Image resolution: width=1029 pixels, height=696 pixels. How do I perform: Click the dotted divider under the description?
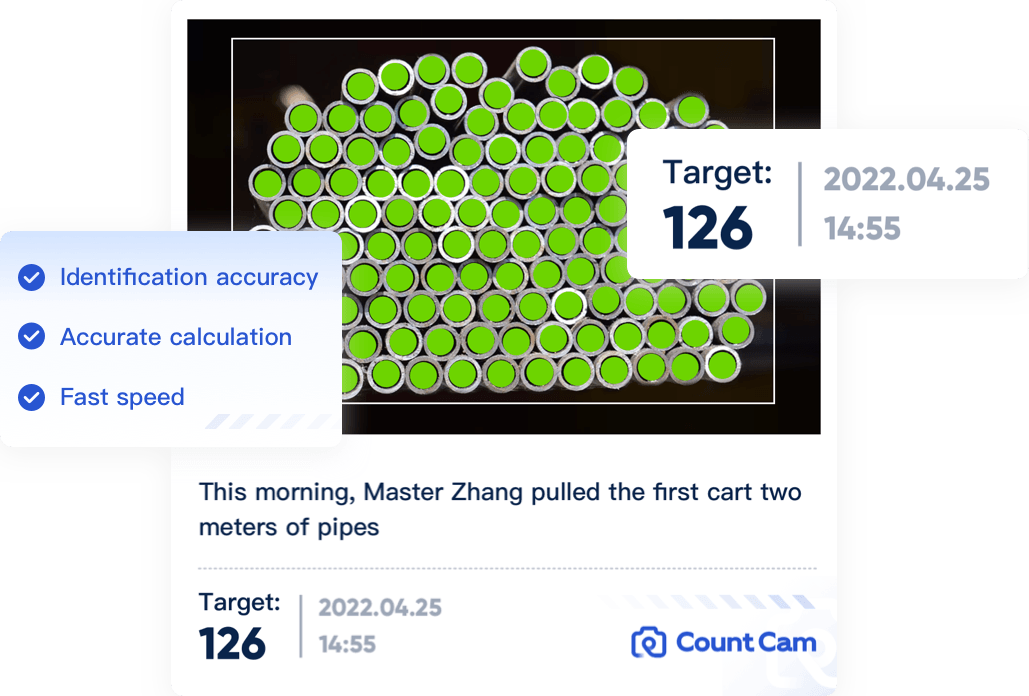(507, 568)
